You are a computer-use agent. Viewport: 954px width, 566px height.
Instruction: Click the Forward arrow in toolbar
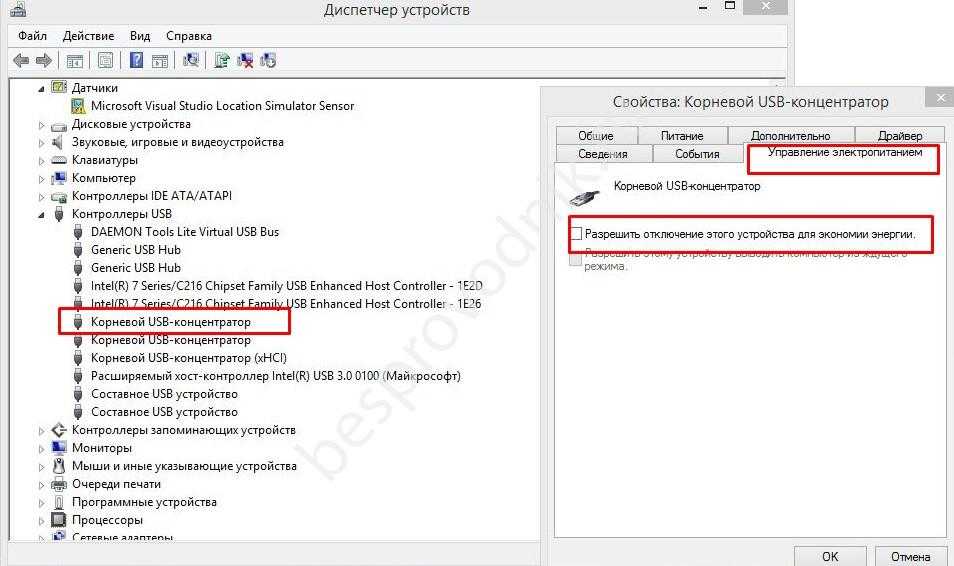(x=43, y=60)
